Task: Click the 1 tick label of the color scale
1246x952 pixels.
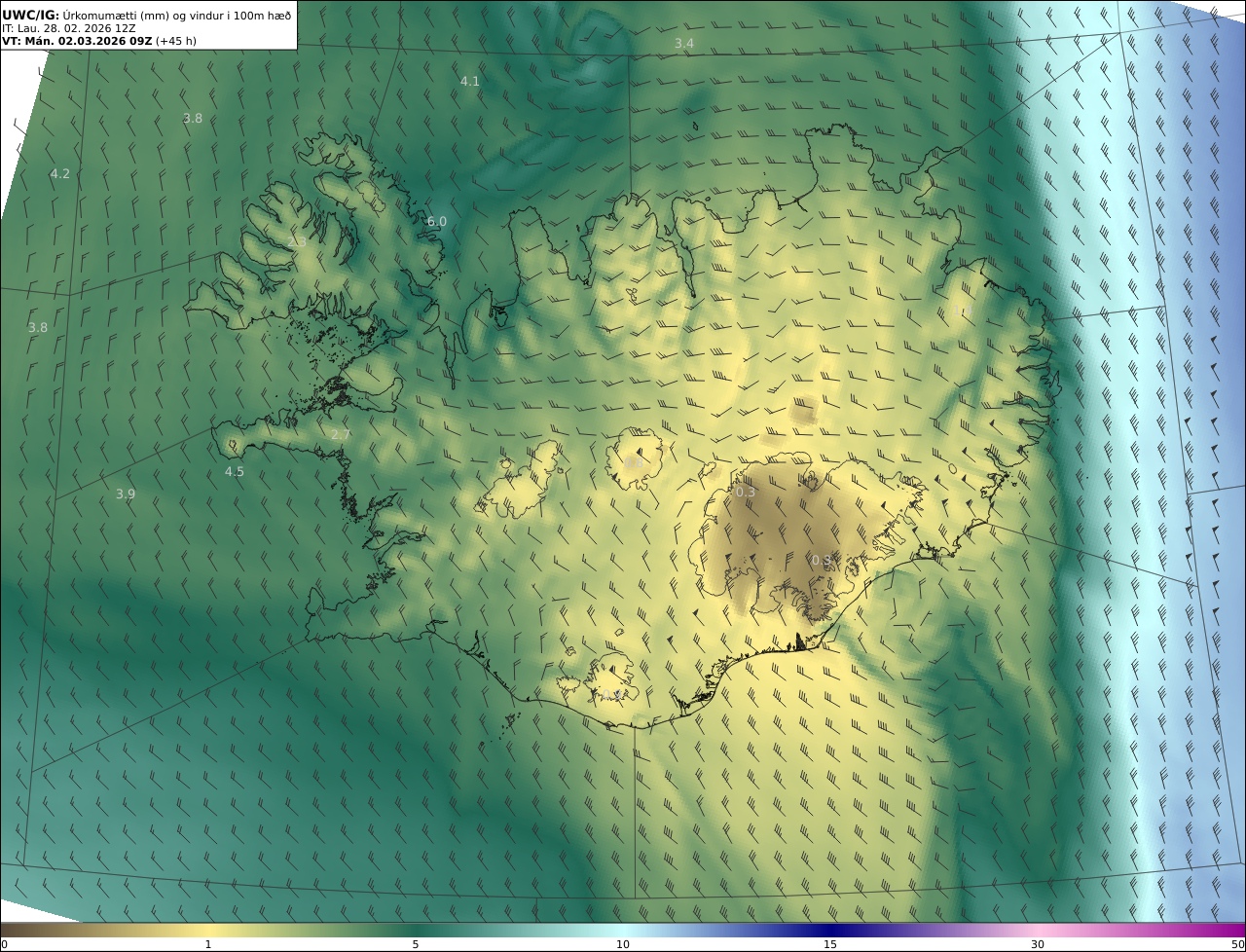Action: click(x=208, y=944)
